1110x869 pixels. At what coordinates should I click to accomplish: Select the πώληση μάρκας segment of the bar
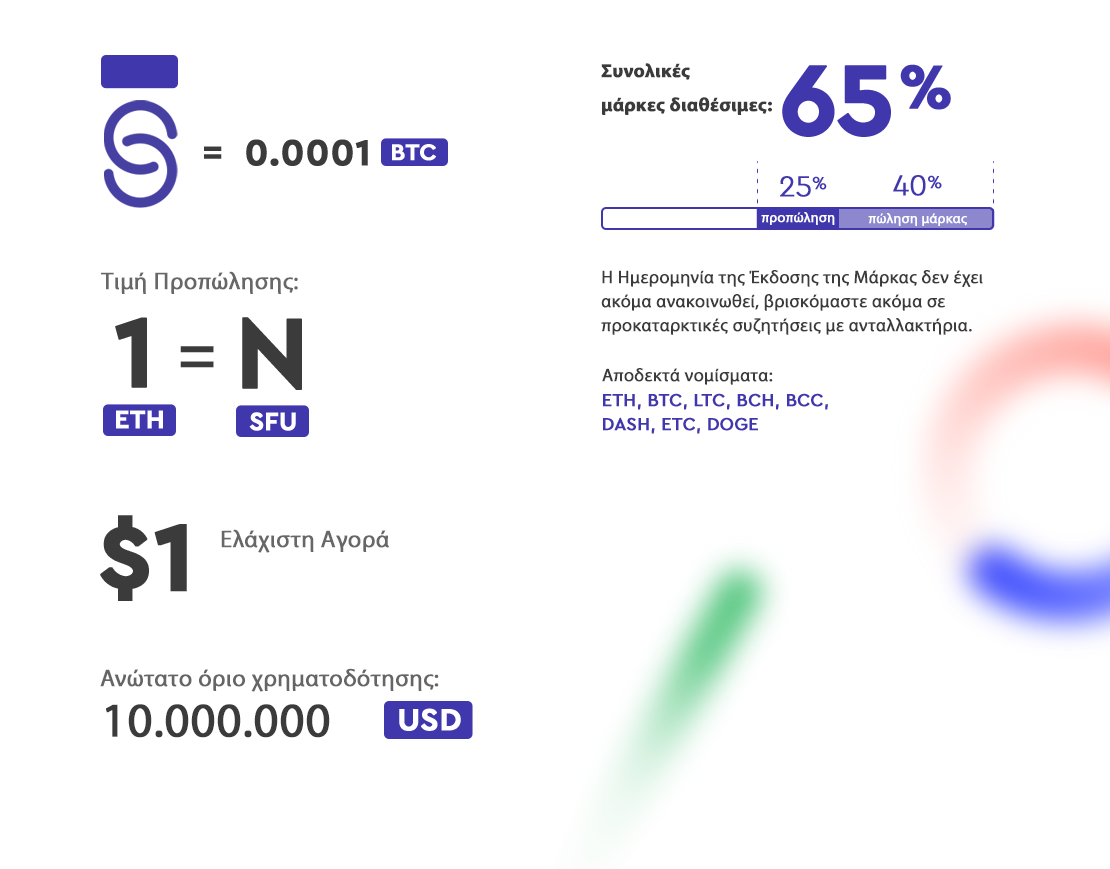[x=917, y=219]
